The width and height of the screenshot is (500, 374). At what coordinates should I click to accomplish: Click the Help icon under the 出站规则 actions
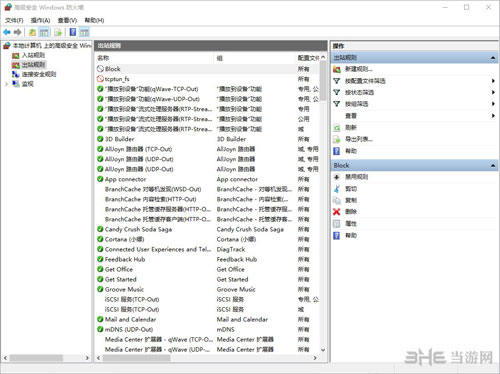pyautogui.click(x=337, y=151)
